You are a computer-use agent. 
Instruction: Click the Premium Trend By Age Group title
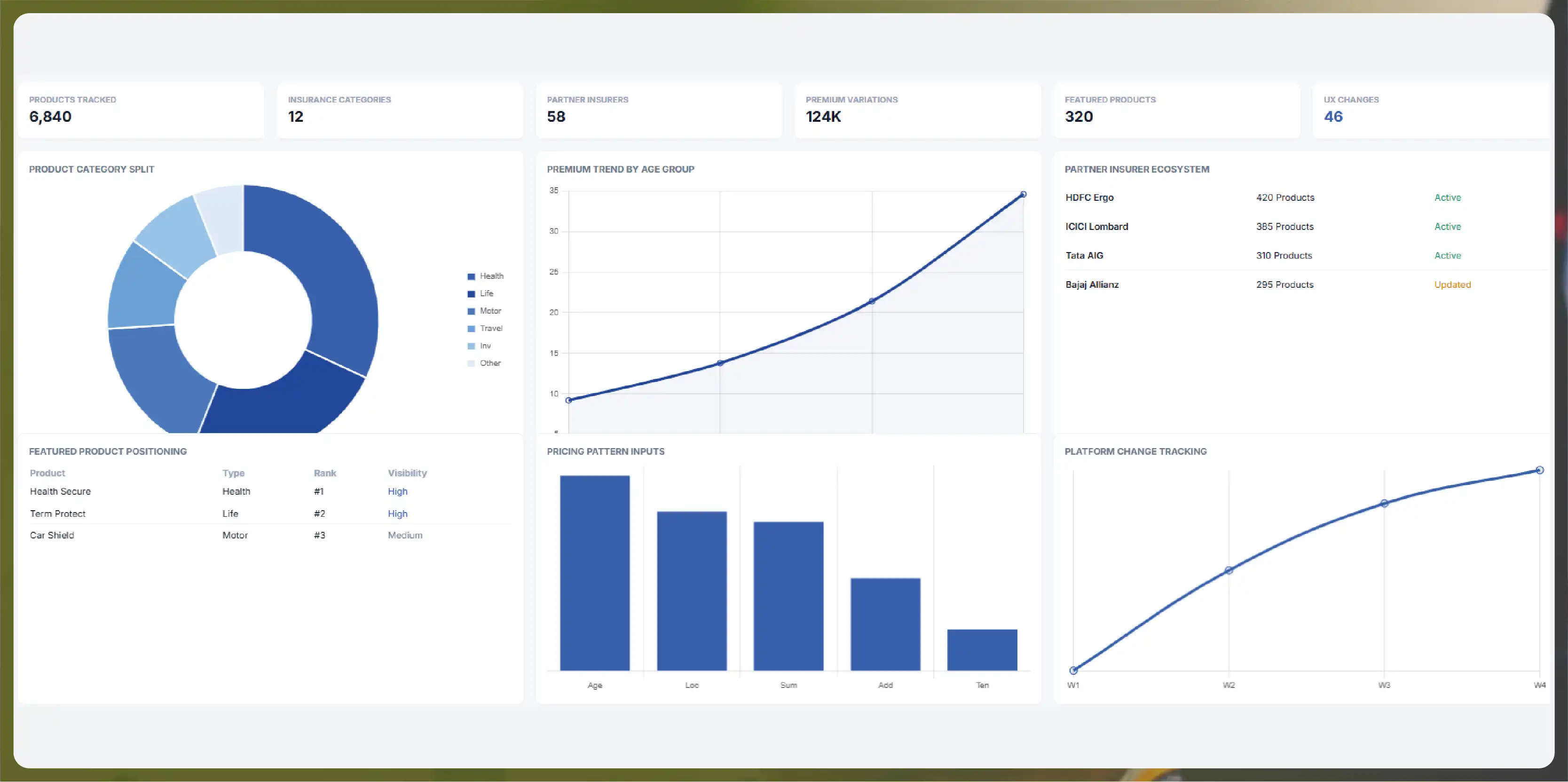click(x=620, y=170)
